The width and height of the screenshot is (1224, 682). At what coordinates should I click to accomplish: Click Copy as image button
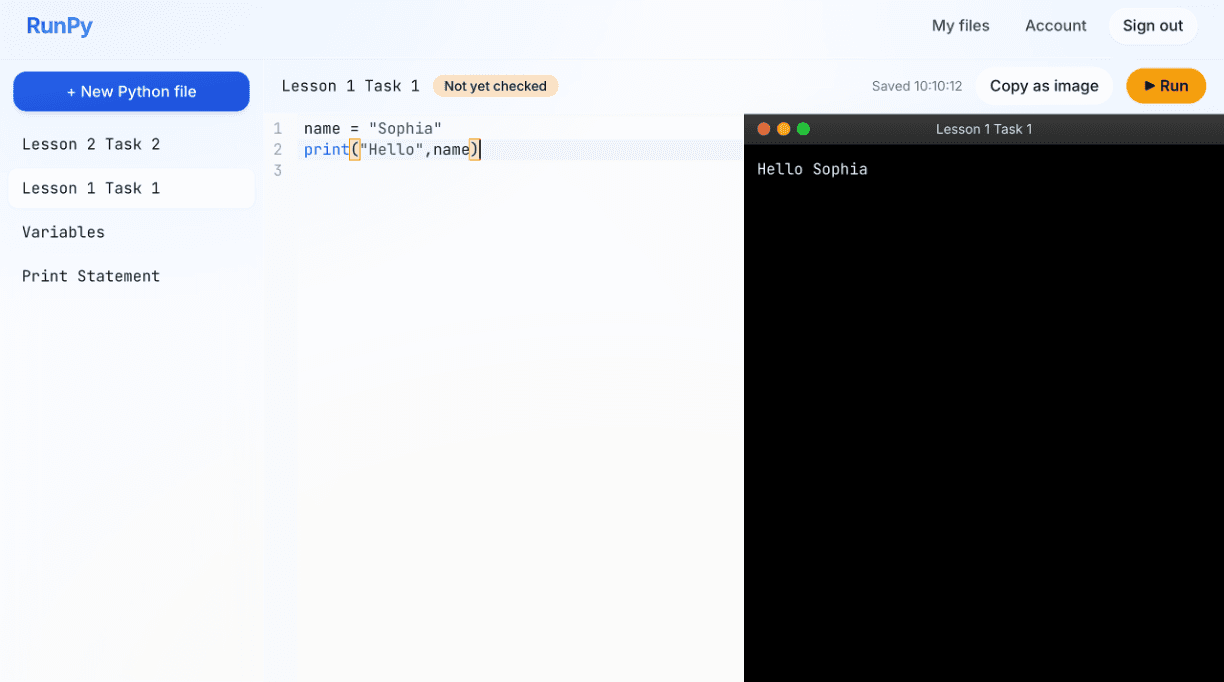pos(1044,86)
